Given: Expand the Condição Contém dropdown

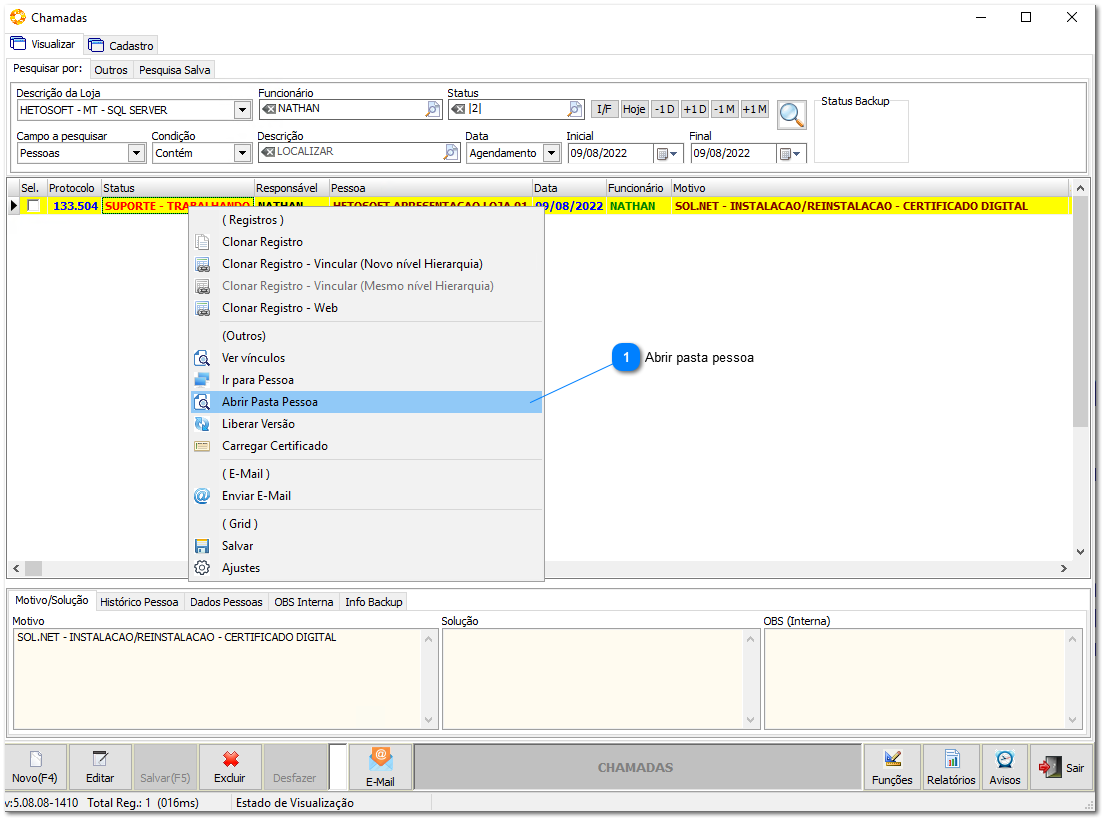Looking at the screenshot, I should [x=242, y=153].
